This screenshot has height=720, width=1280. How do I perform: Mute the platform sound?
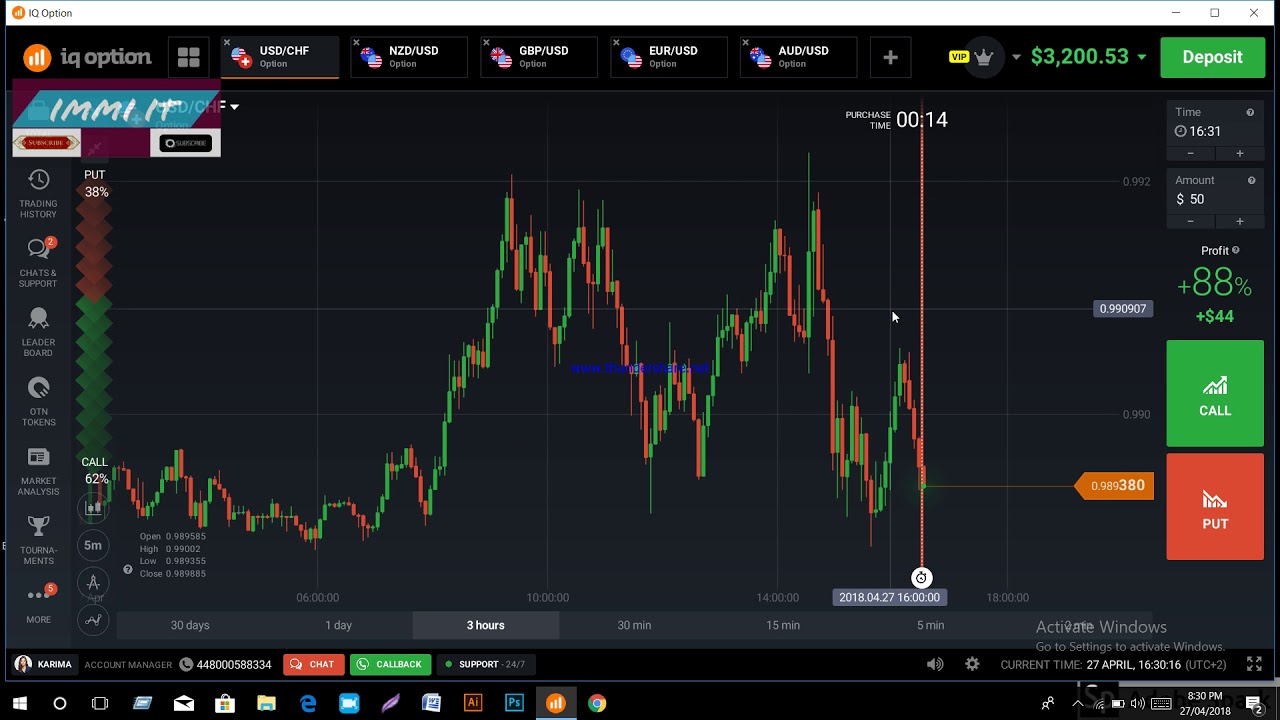(935, 664)
